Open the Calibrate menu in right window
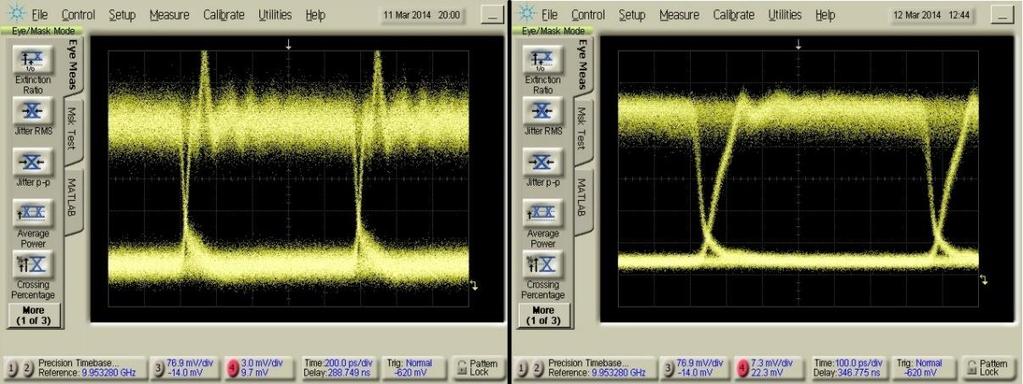The height and width of the screenshot is (384, 1023). pos(733,15)
